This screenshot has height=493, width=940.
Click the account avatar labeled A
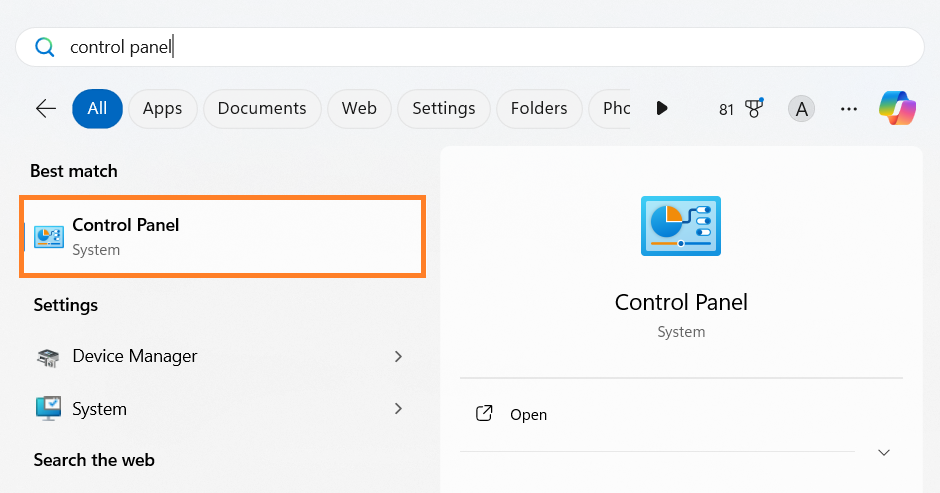click(800, 109)
